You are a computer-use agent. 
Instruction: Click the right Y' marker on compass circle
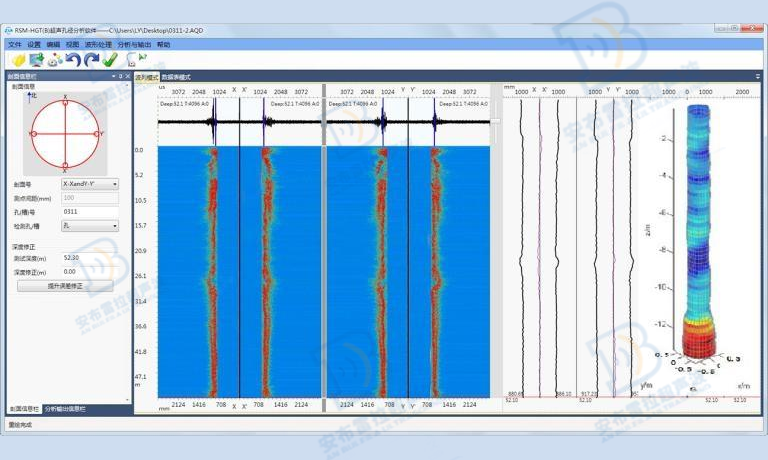click(x=97, y=134)
